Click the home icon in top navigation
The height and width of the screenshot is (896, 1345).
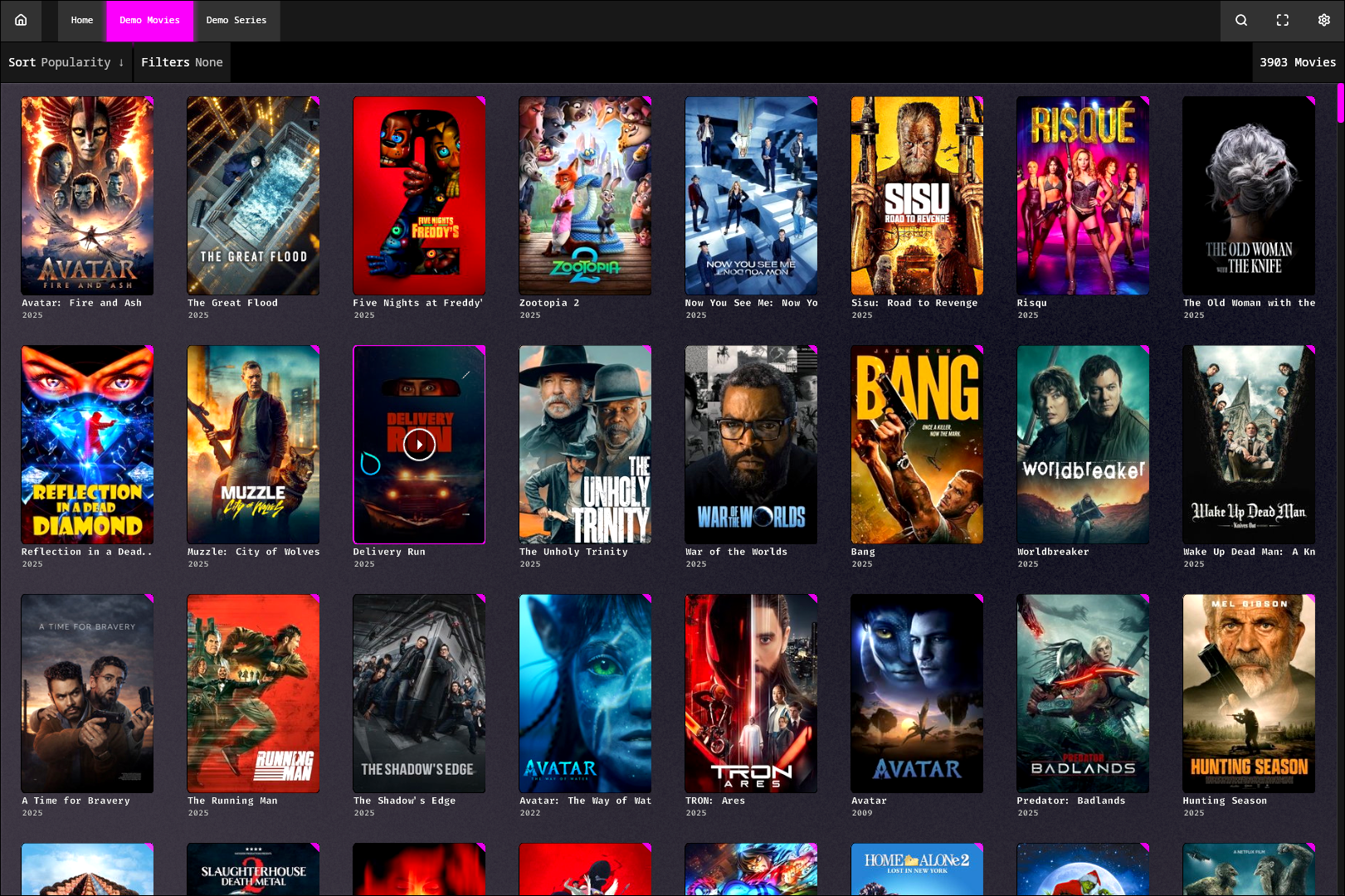[21, 20]
